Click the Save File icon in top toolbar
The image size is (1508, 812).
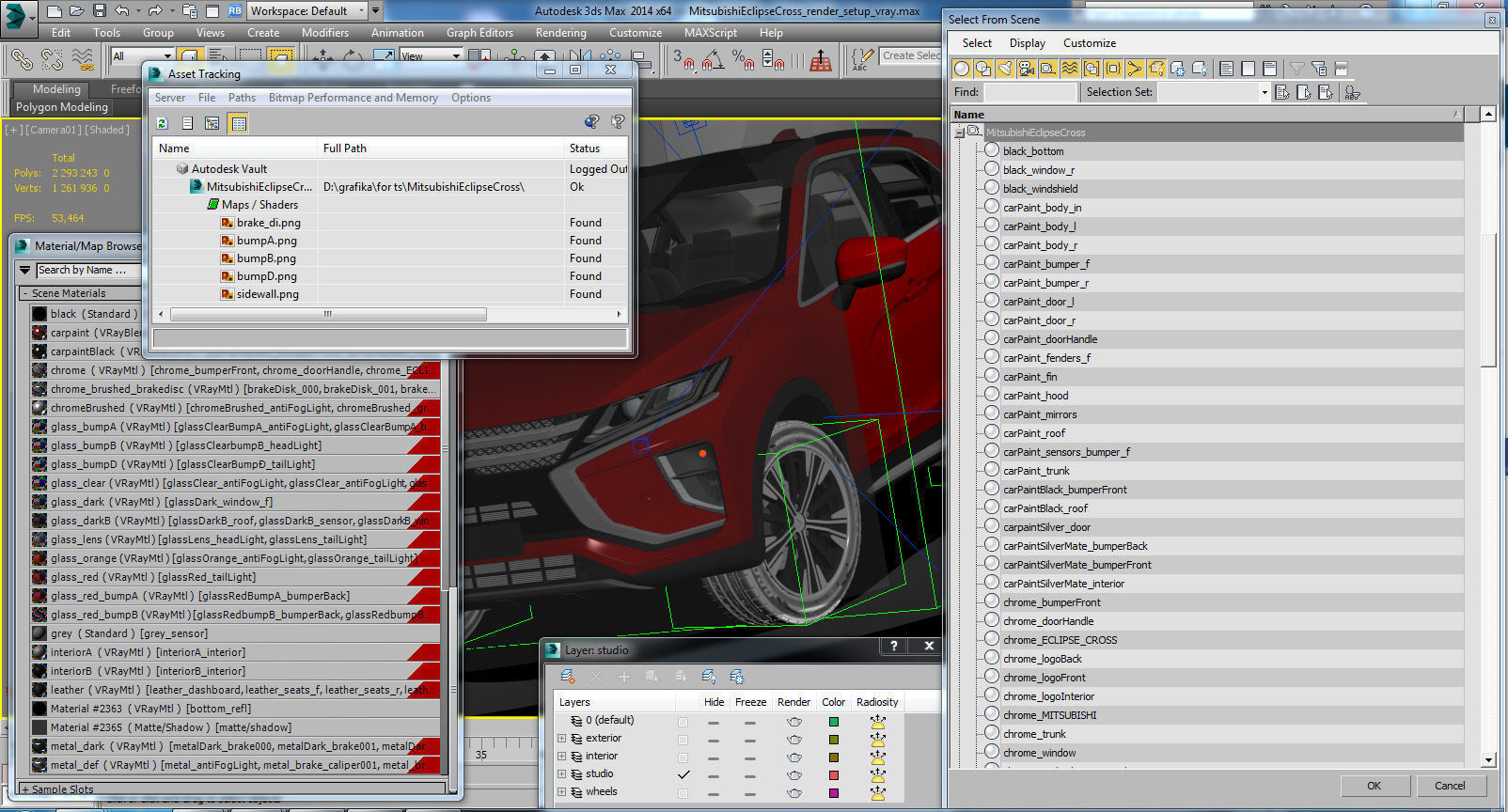pos(99,11)
